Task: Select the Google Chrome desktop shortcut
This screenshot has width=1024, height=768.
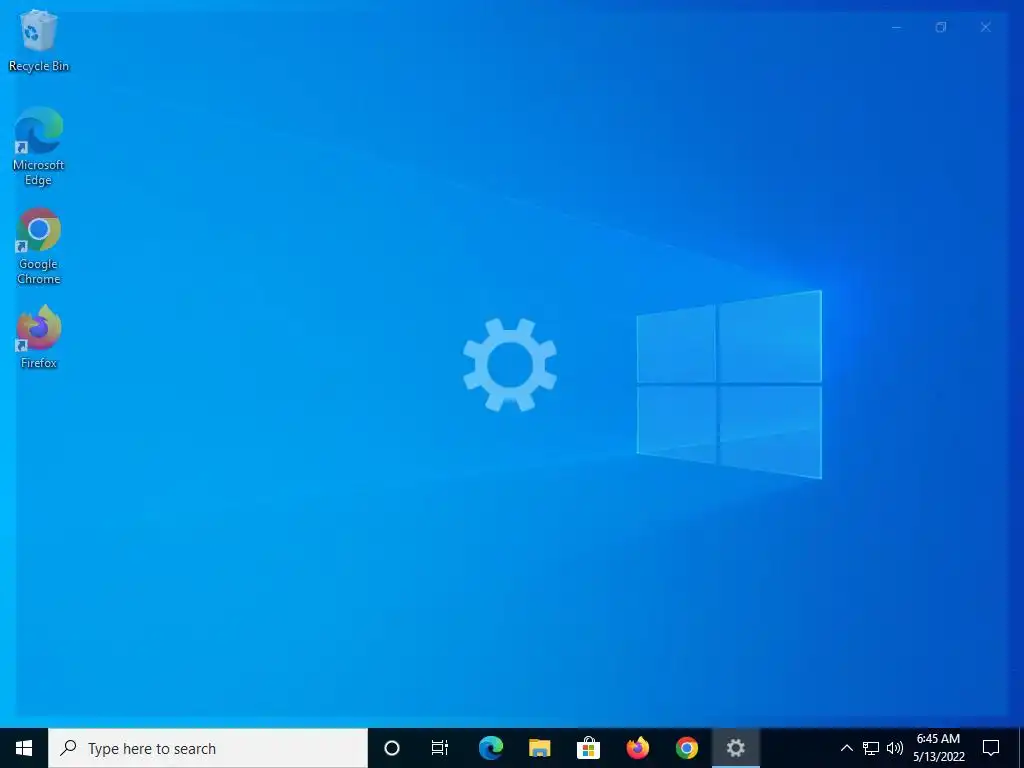Action: pyautogui.click(x=39, y=246)
